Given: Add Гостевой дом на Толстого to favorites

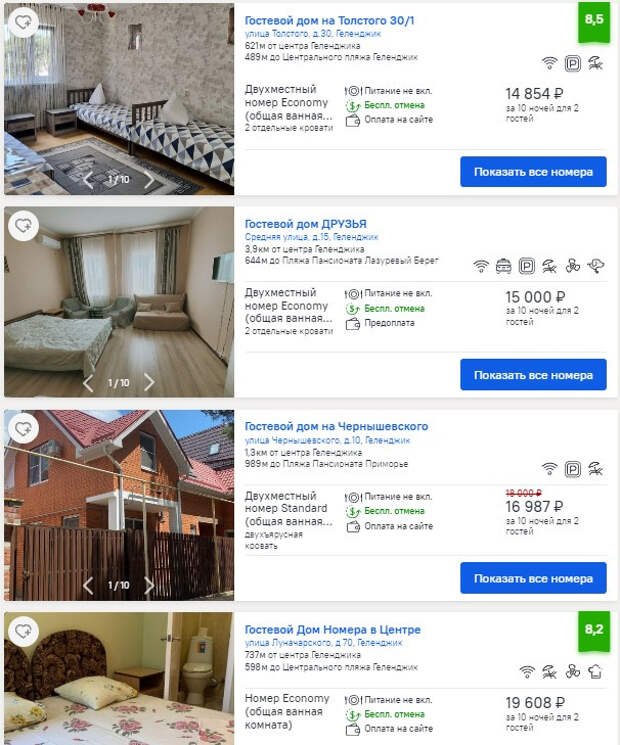Looking at the screenshot, I should (23, 22).
